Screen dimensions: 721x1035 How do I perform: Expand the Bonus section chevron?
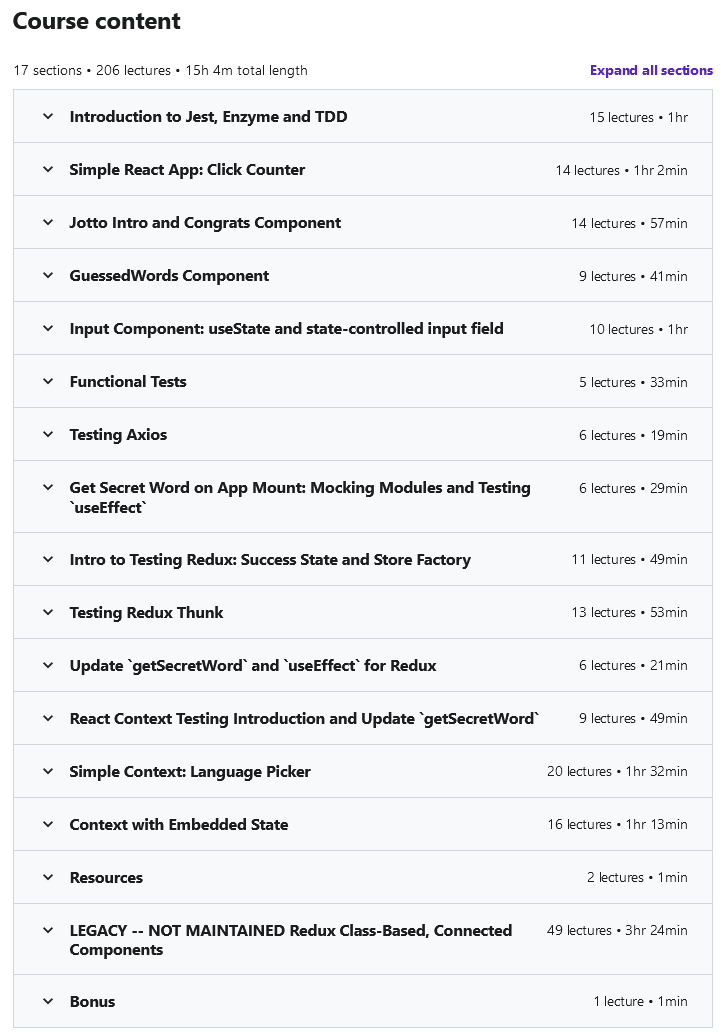(x=47, y=1002)
